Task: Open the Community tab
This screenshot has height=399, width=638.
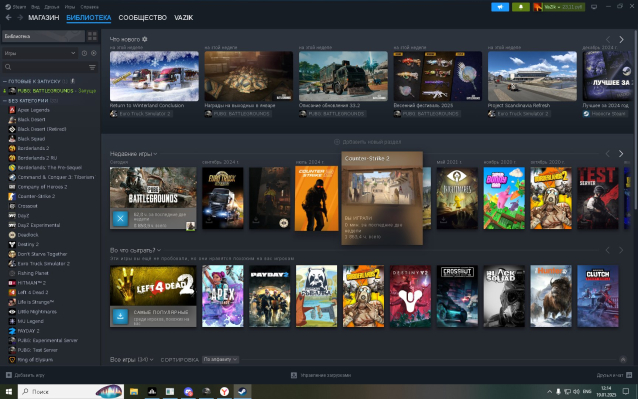Action: click(x=142, y=18)
